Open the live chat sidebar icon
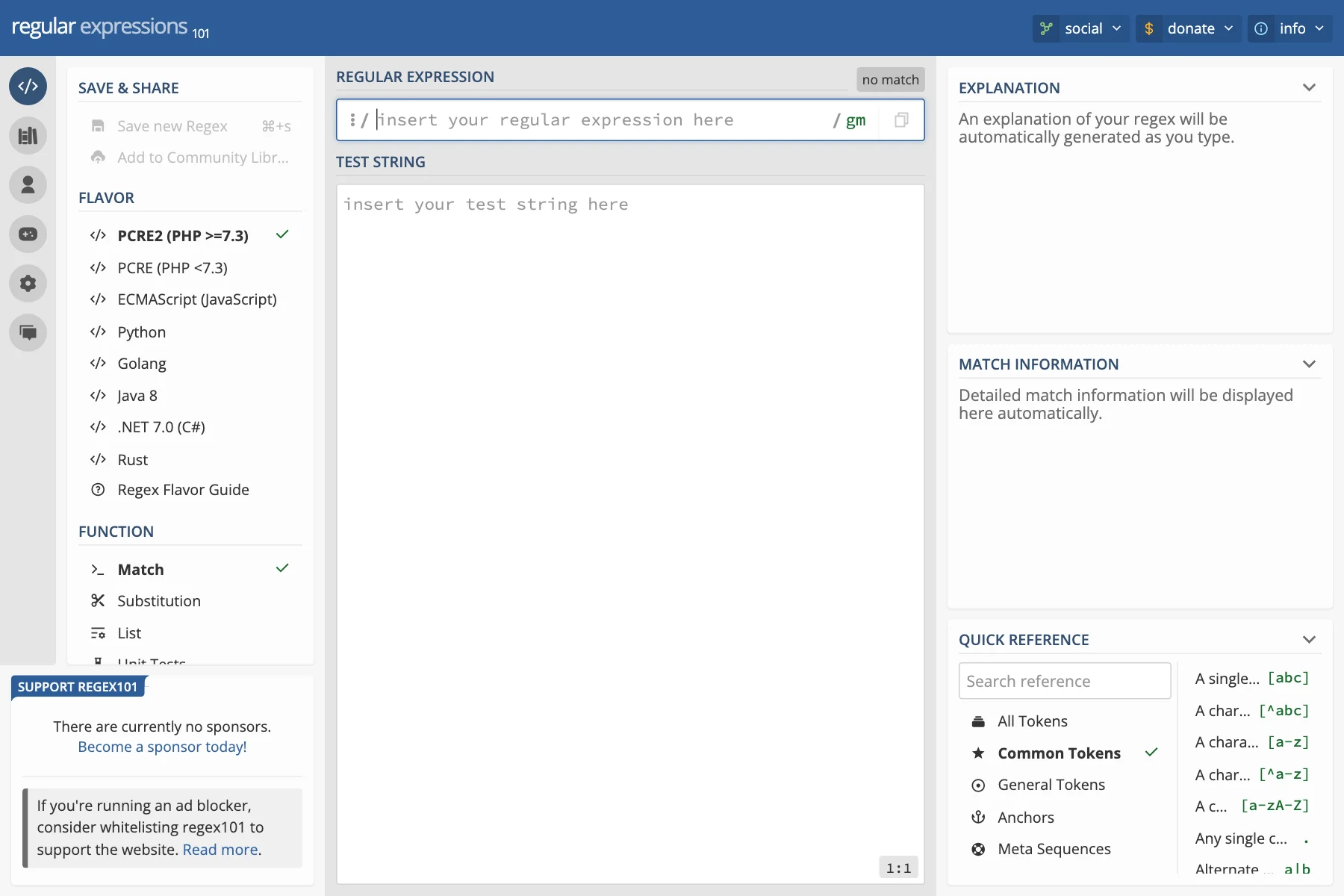 pos(28,333)
